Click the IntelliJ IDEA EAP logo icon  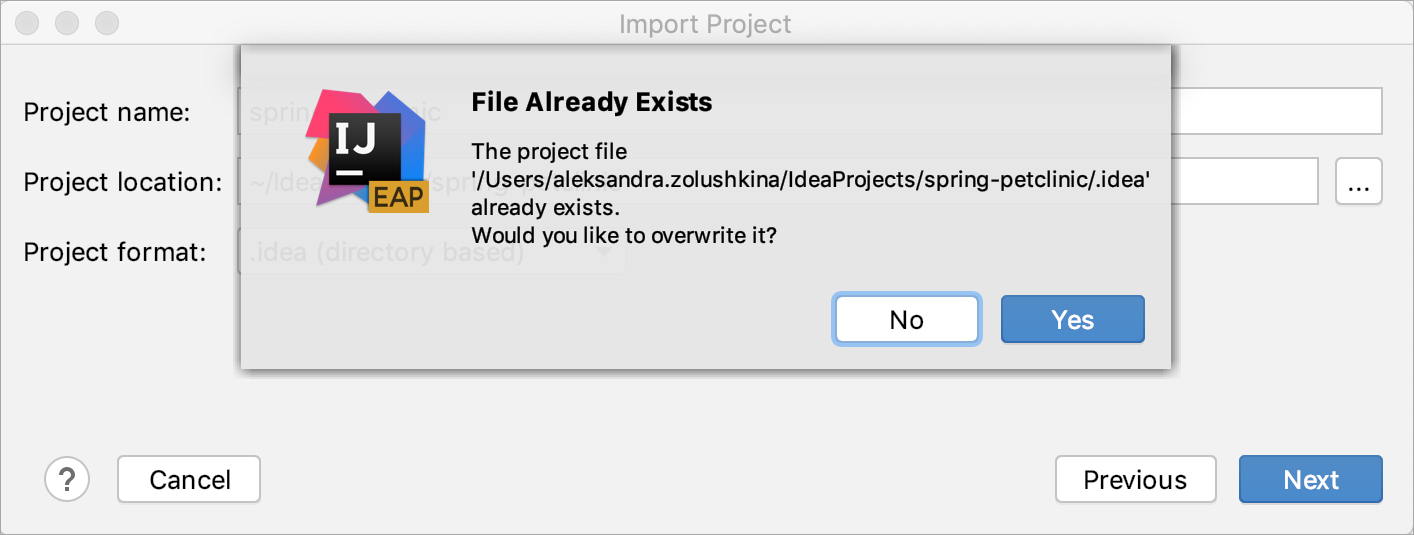pyautogui.click(x=367, y=150)
